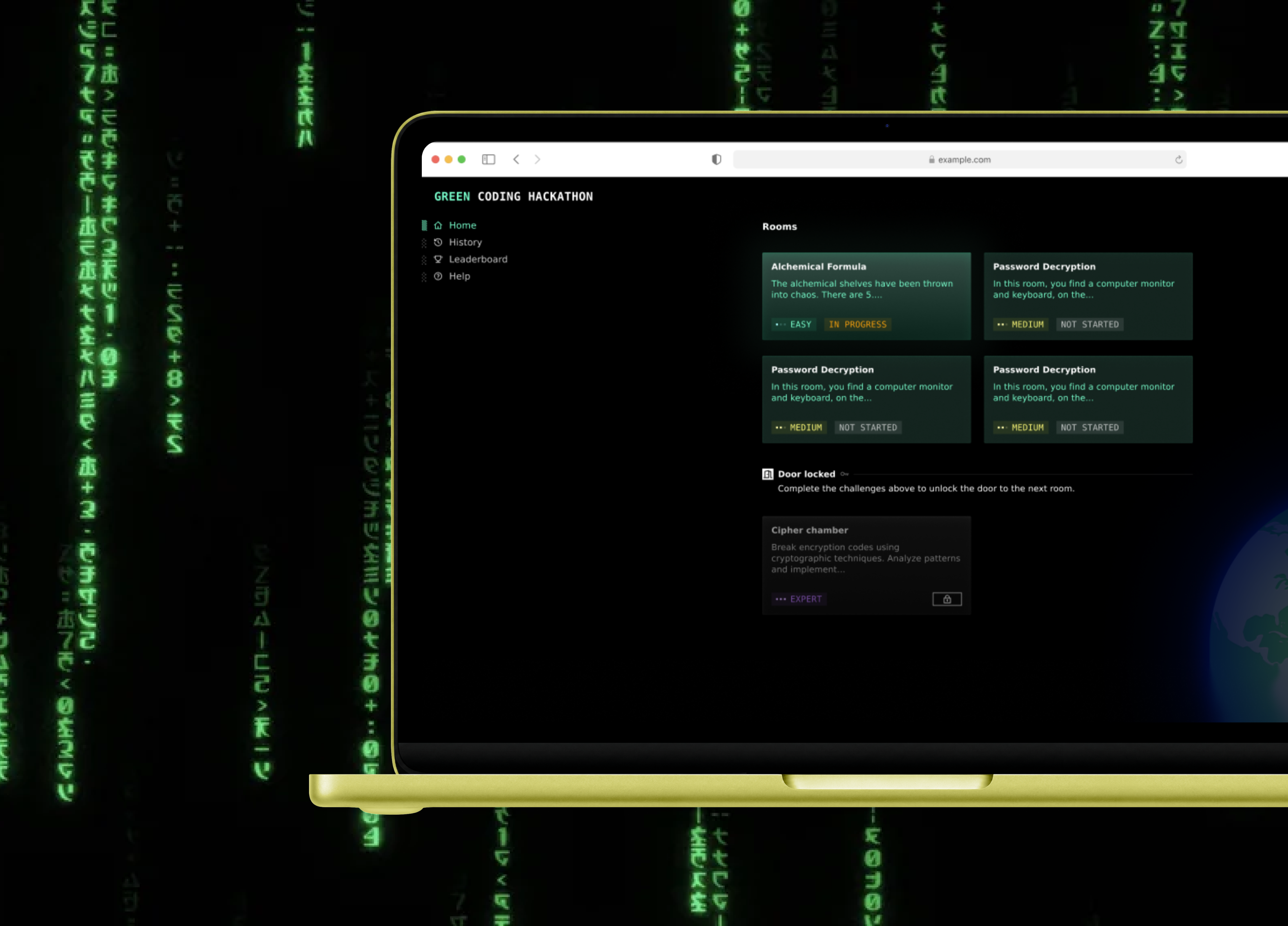Click the clock icon next to History

[x=438, y=242]
